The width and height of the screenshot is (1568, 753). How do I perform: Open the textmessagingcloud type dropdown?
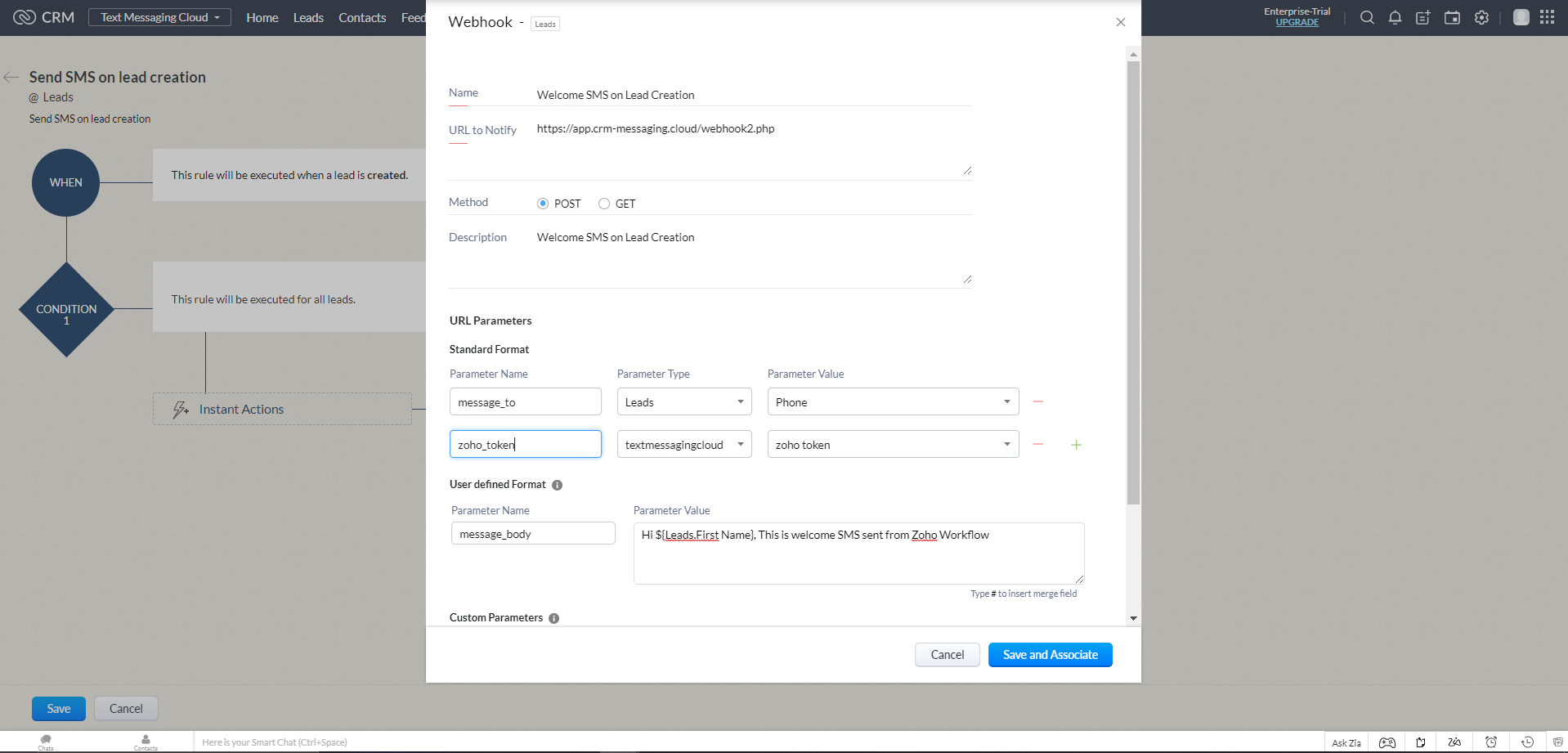684,444
